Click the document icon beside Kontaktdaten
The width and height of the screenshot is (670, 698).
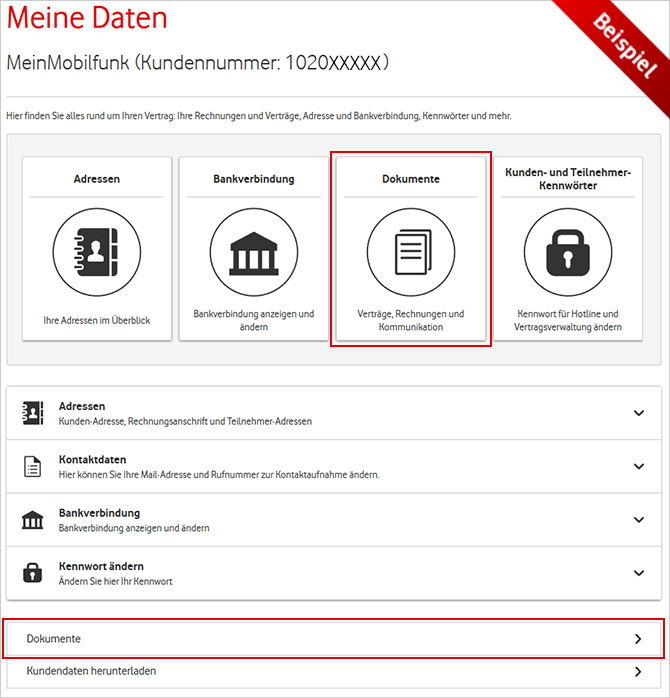point(33,466)
